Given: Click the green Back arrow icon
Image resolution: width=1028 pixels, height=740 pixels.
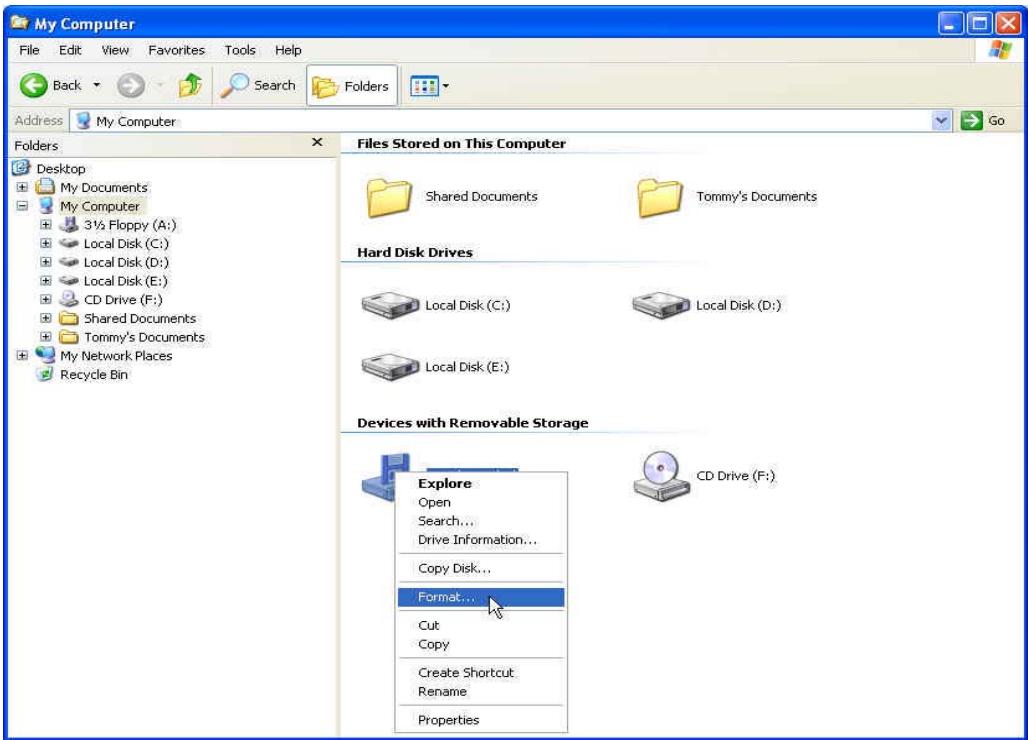Looking at the screenshot, I should point(33,85).
